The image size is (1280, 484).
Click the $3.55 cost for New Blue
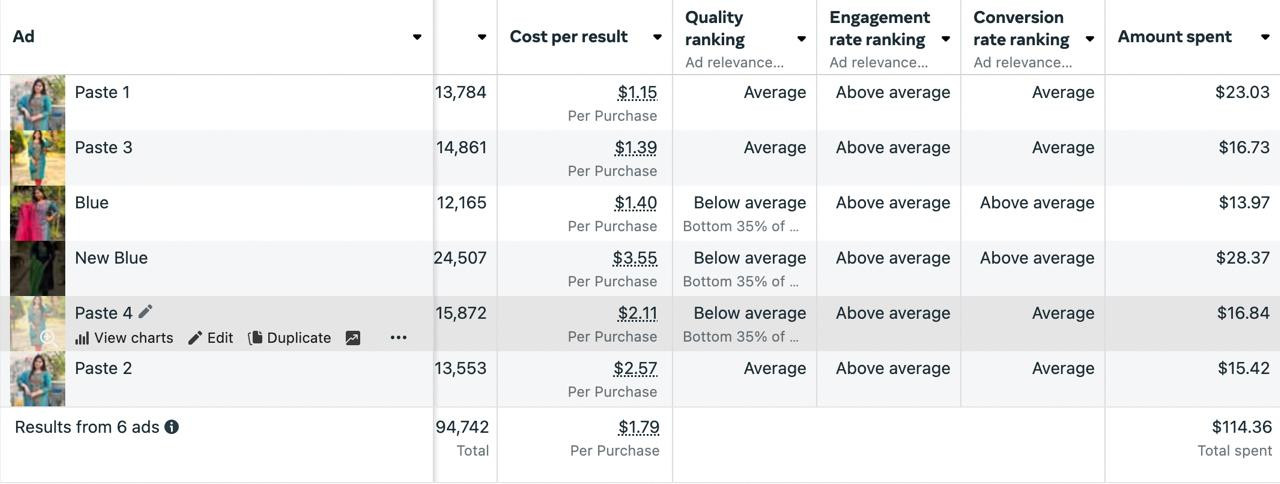tap(635, 258)
